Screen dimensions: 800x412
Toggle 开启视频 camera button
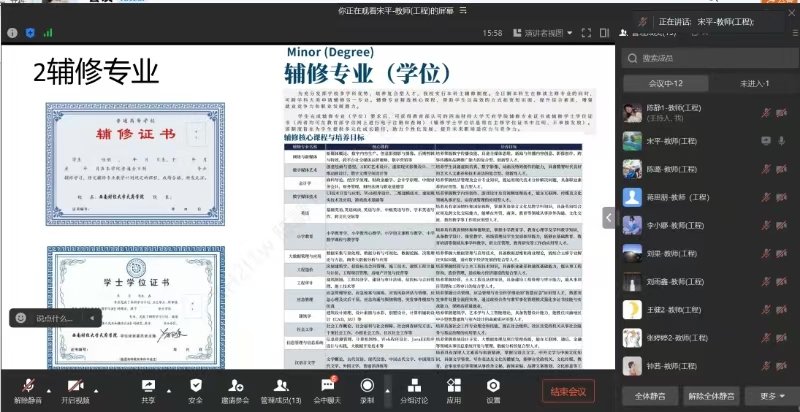[74, 385]
